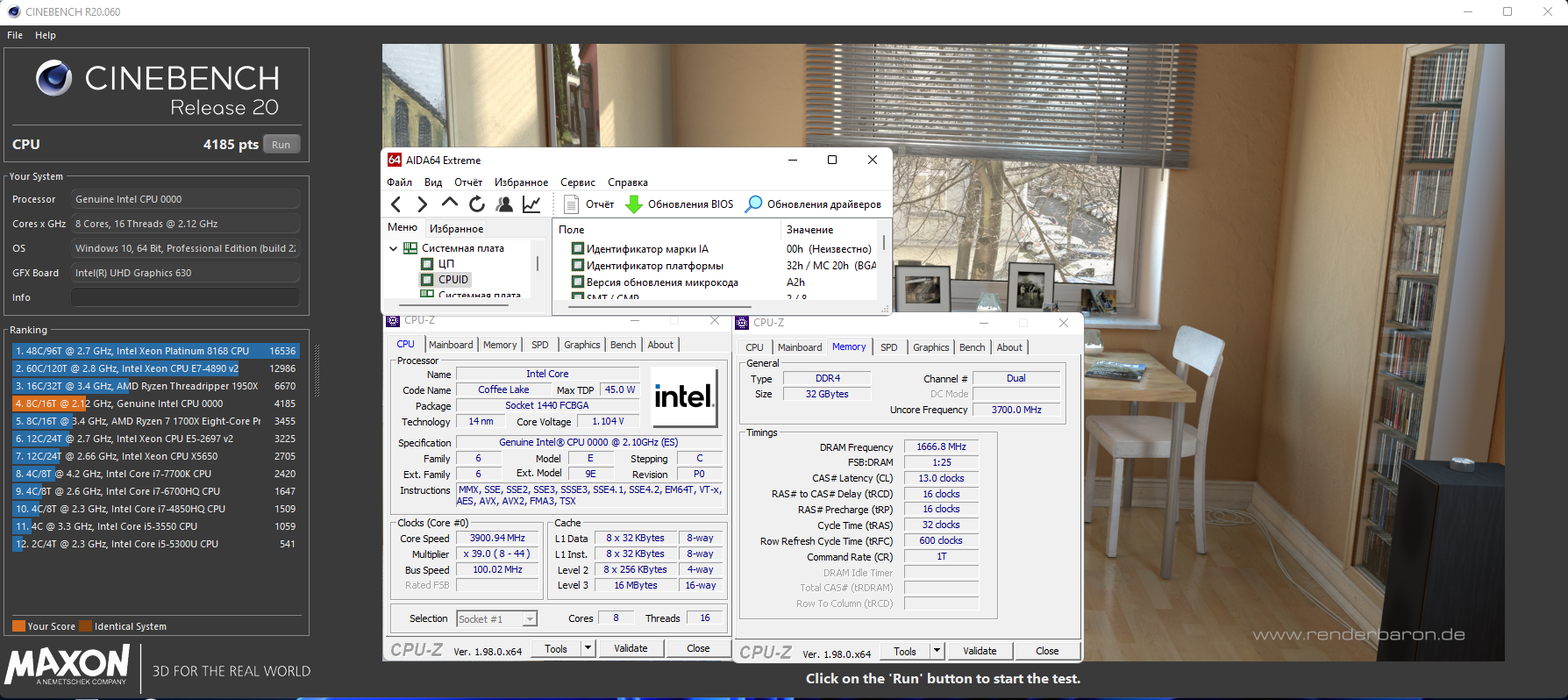This screenshot has height=700, width=1568.
Task: Open the AIDA64 graph chart icon
Action: pyautogui.click(x=531, y=204)
